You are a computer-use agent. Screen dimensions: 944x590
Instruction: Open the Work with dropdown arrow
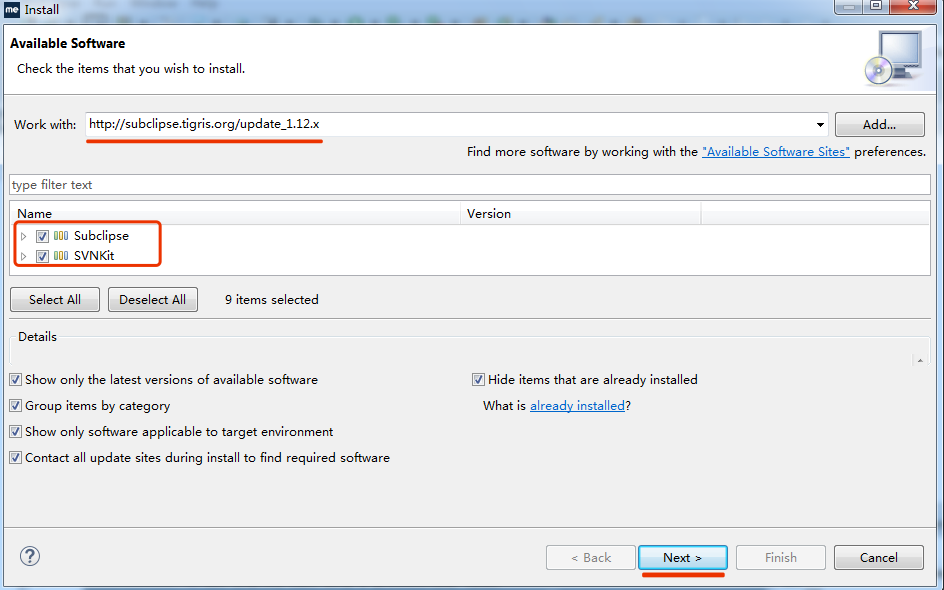pos(820,125)
